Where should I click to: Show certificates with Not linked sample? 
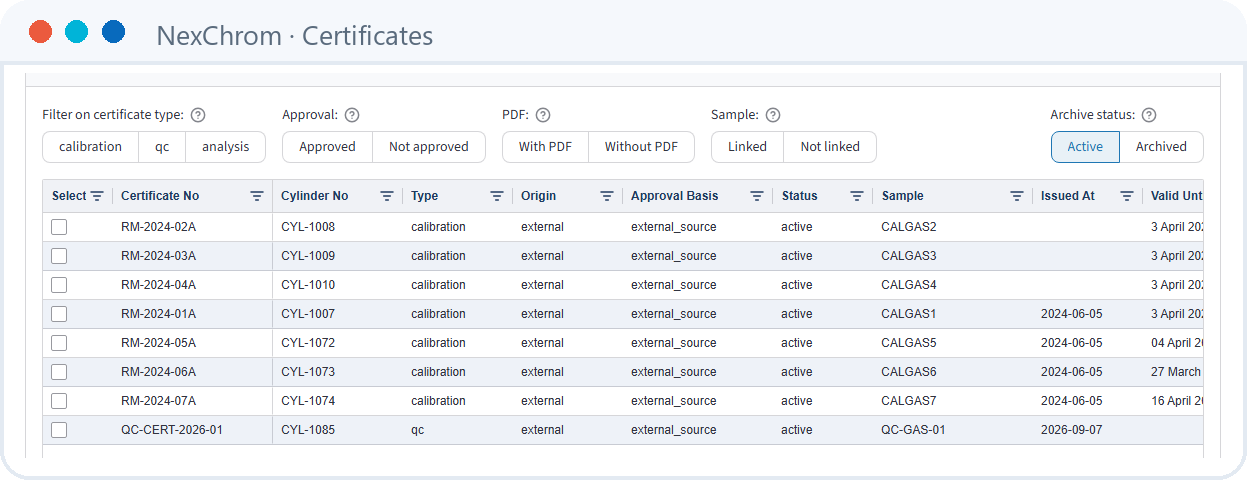[x=830, y=147]
